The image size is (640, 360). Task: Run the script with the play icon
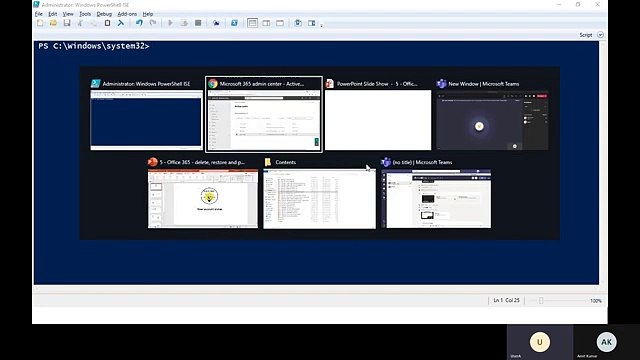coord(171,23)
